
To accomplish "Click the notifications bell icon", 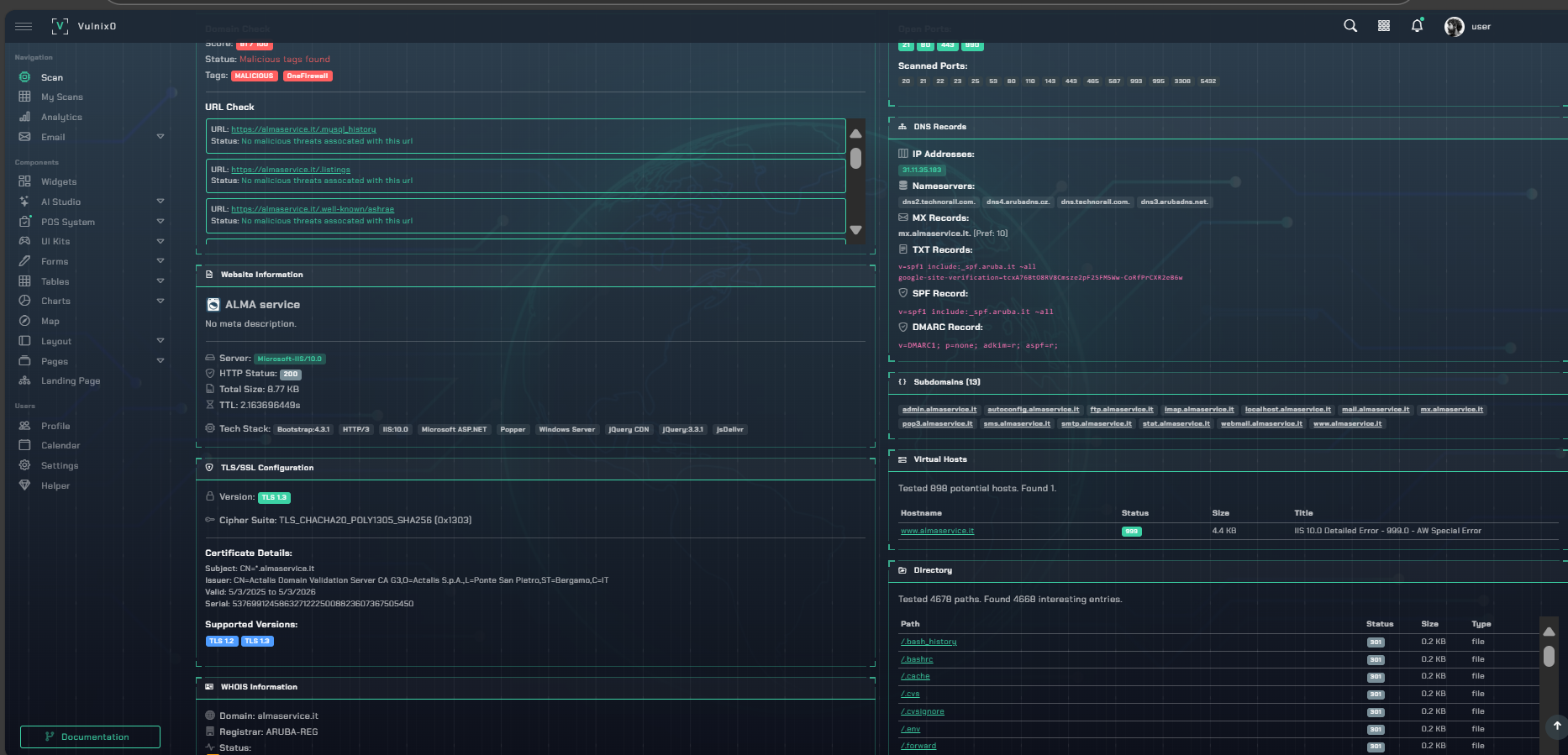I will pyautogui.click(x=1418, y=26).
